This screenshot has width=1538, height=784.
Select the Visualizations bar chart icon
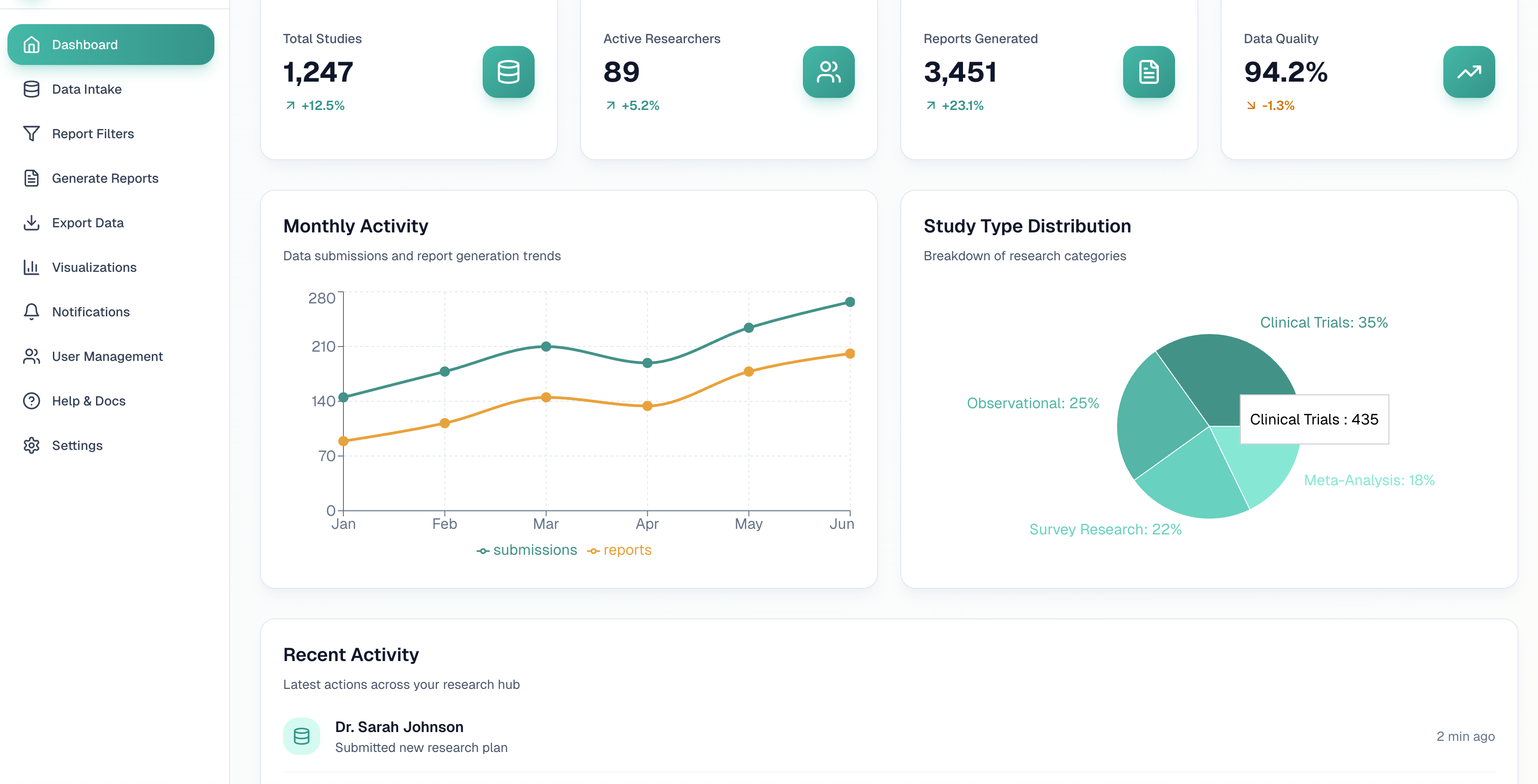coord(32,267)
